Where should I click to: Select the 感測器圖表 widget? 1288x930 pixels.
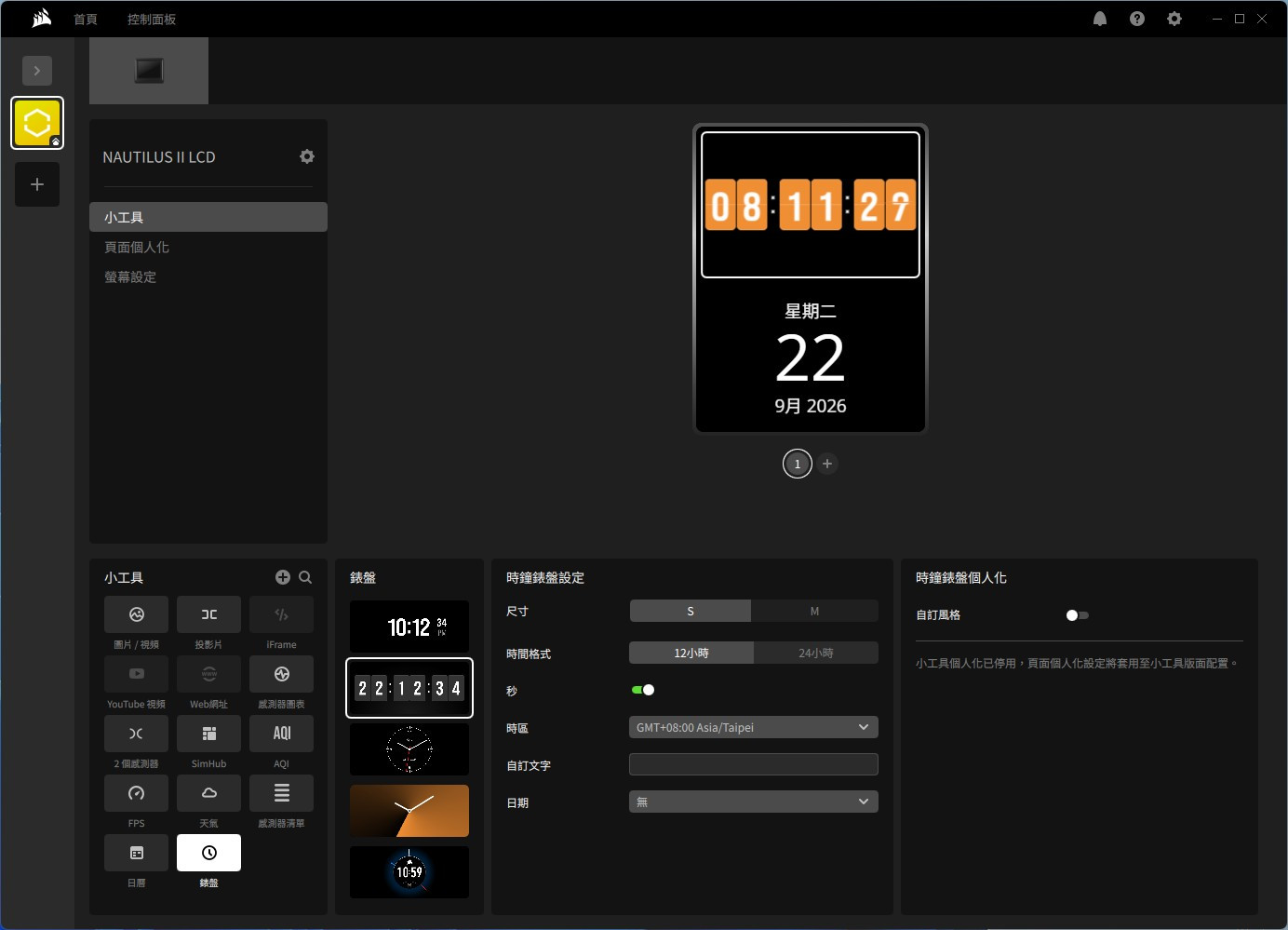coord(282,674)
